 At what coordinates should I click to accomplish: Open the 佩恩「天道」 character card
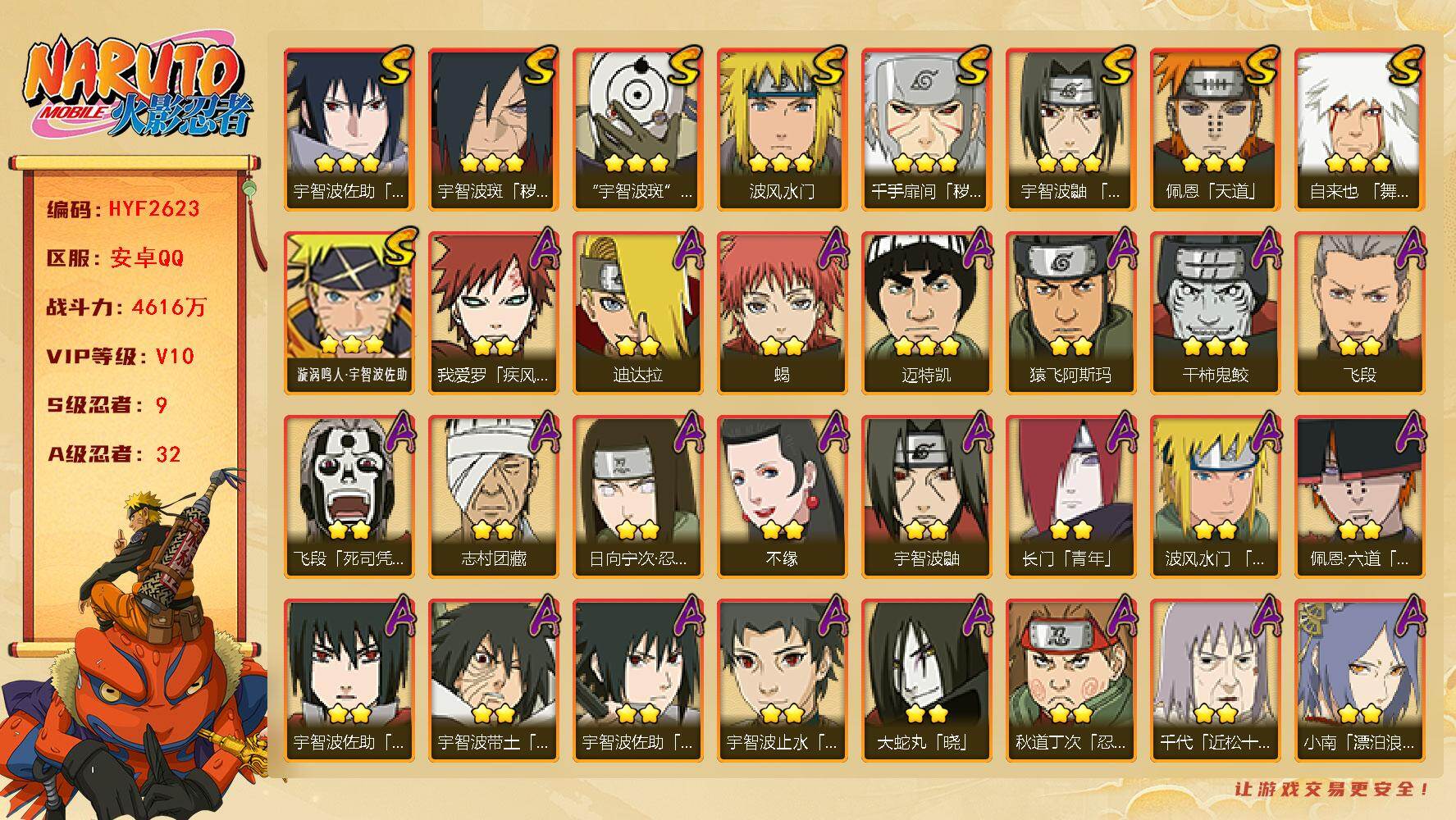[x=1215, y=130]
